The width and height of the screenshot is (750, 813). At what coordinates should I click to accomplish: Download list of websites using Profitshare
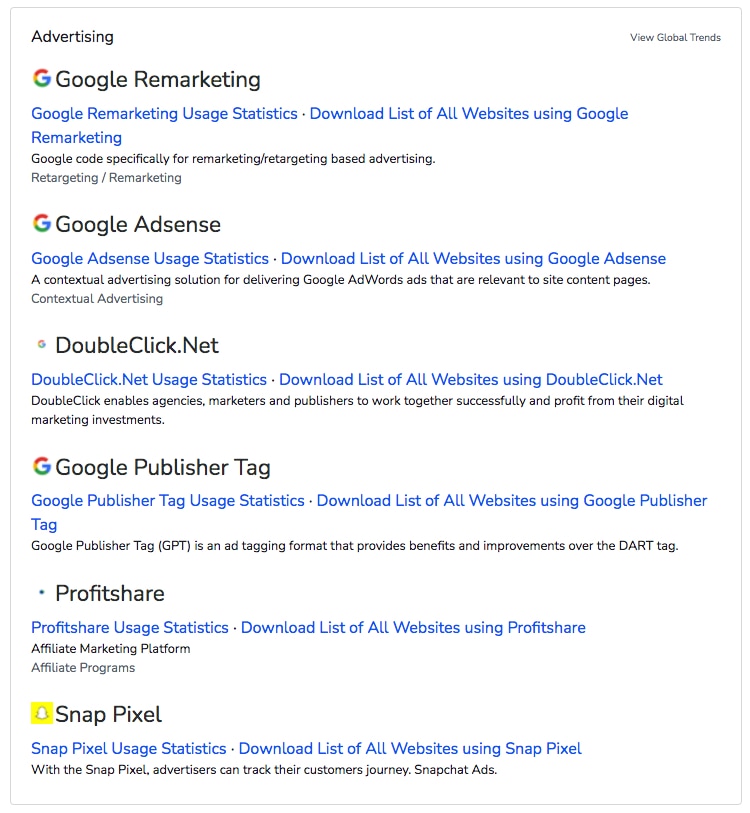[x=413, y=628]
